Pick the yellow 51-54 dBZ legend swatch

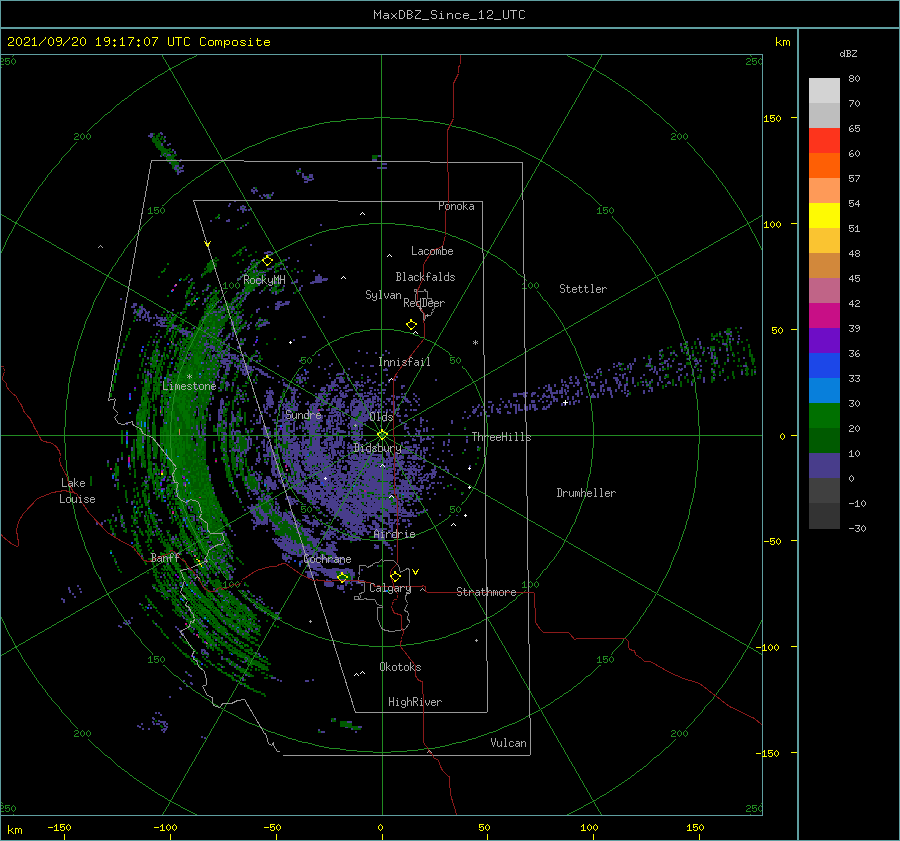tap(824, 216)
